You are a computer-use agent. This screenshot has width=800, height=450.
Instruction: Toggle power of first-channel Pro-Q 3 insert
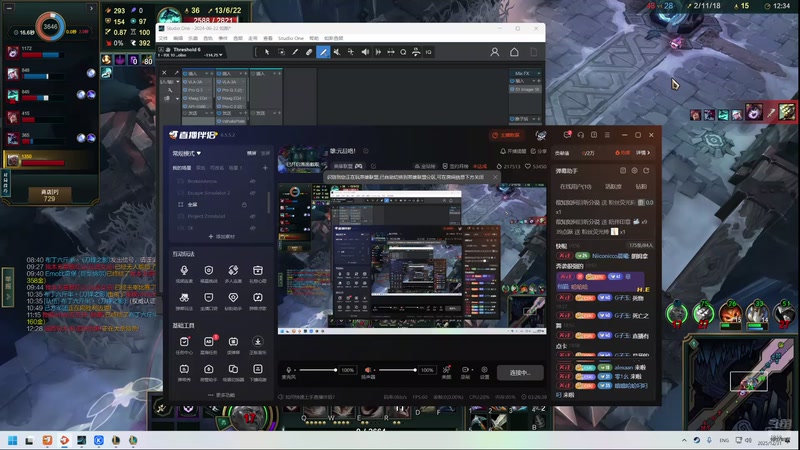(x=185, y=90)
